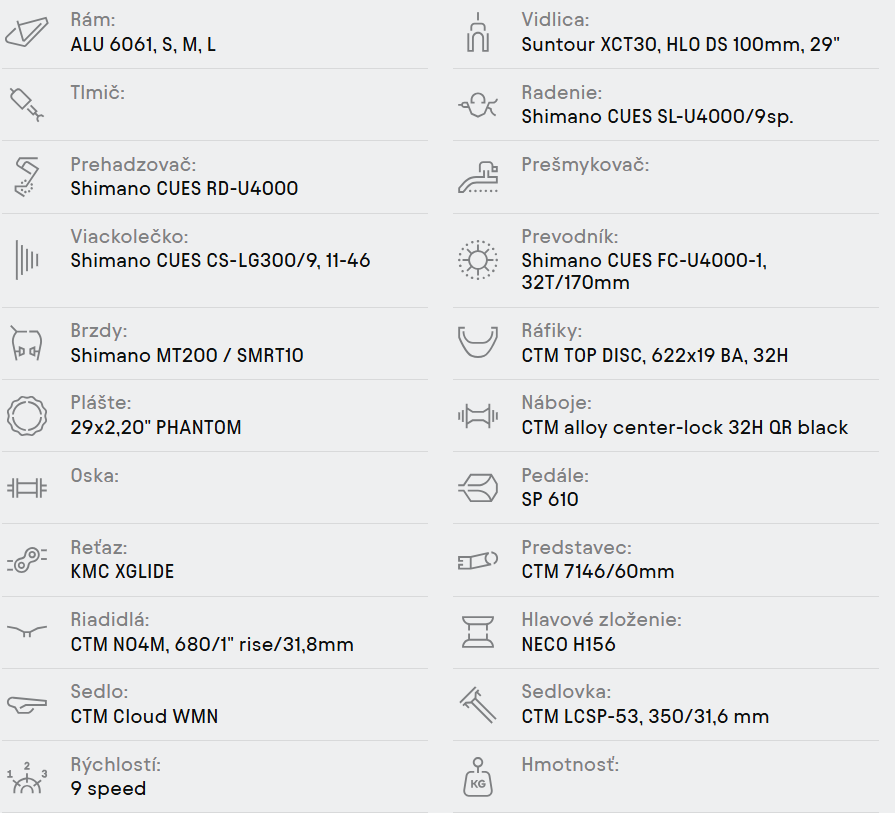Click the 'Pedále:' label
Image resolution: width=895 pixels, height=813 pixels.
555,476
